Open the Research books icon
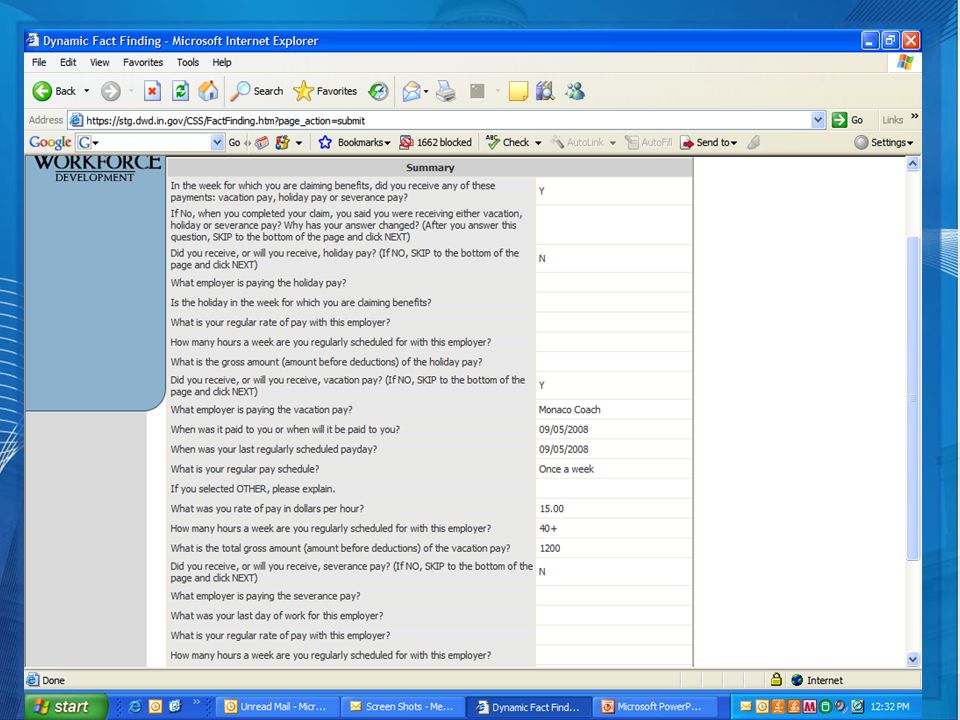Image resolution: width=960 pixels, height=720 pixels. (545, 91)
